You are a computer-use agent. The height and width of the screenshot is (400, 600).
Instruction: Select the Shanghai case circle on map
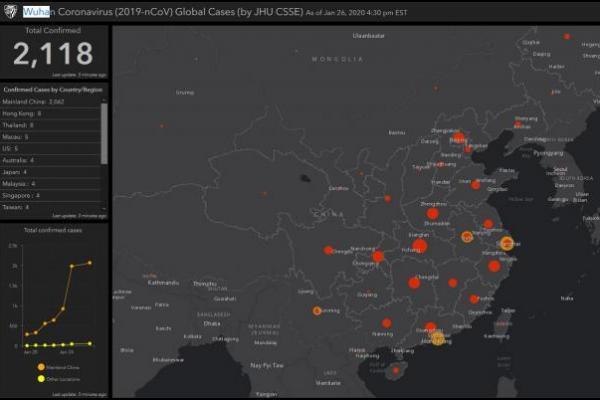click(x=506, y=243)
